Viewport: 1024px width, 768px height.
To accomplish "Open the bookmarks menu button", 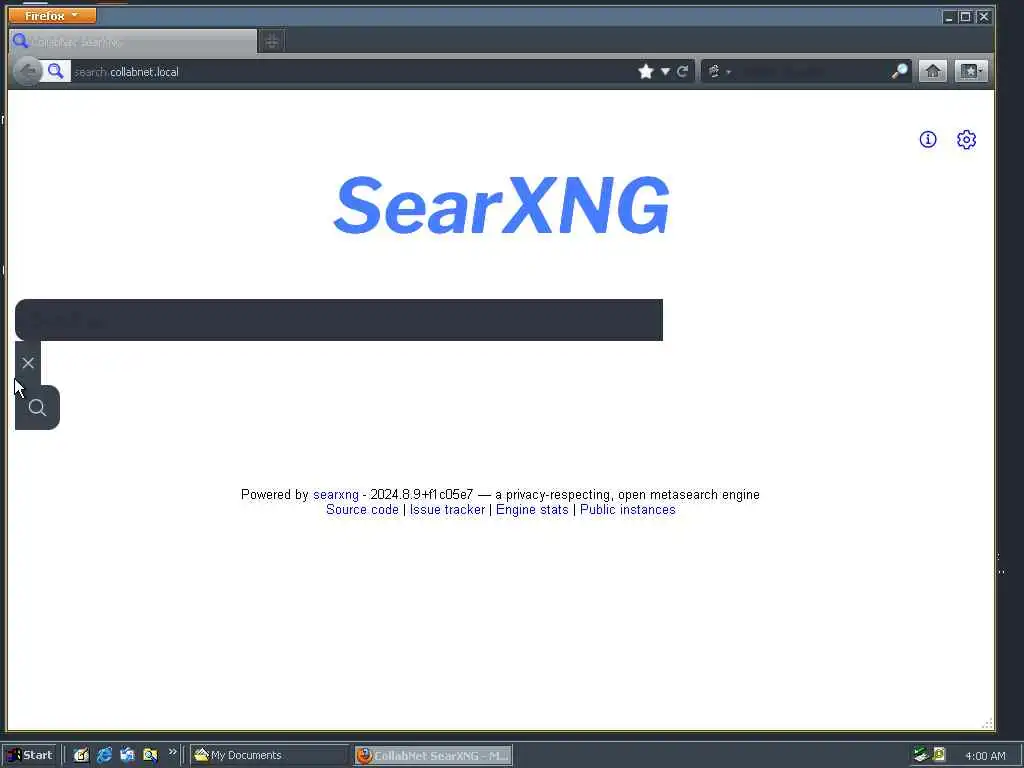I will pyautogui.click(x=971, y=71).
